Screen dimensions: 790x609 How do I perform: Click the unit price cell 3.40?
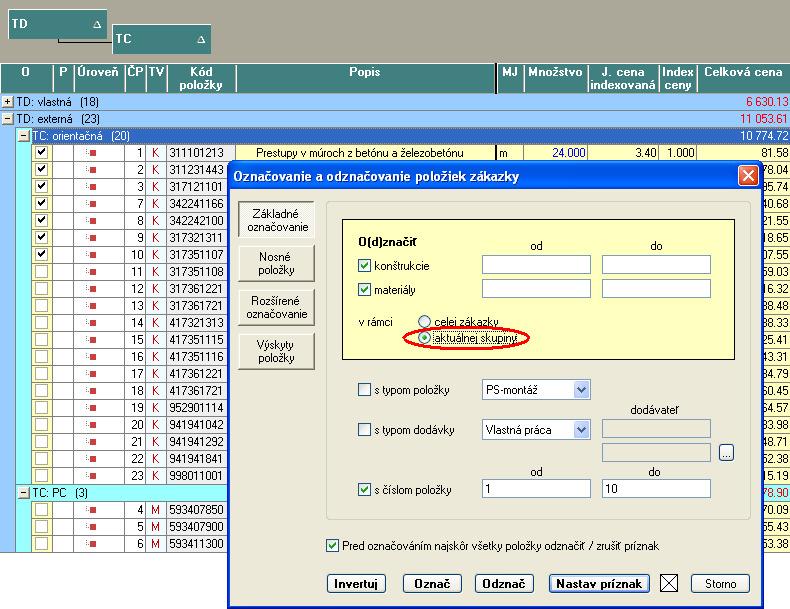[x=623, y=153]
